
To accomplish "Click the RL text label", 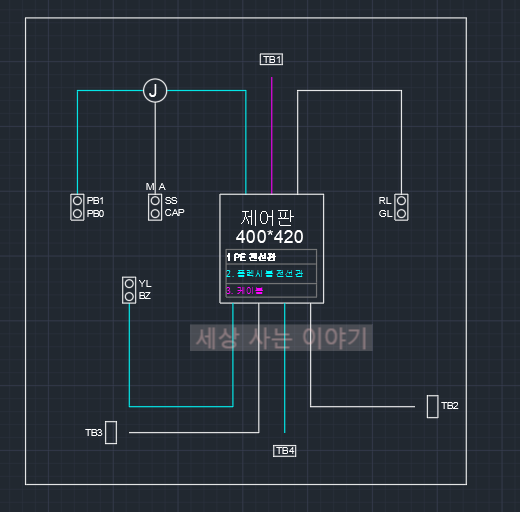I will click(385, 201).
